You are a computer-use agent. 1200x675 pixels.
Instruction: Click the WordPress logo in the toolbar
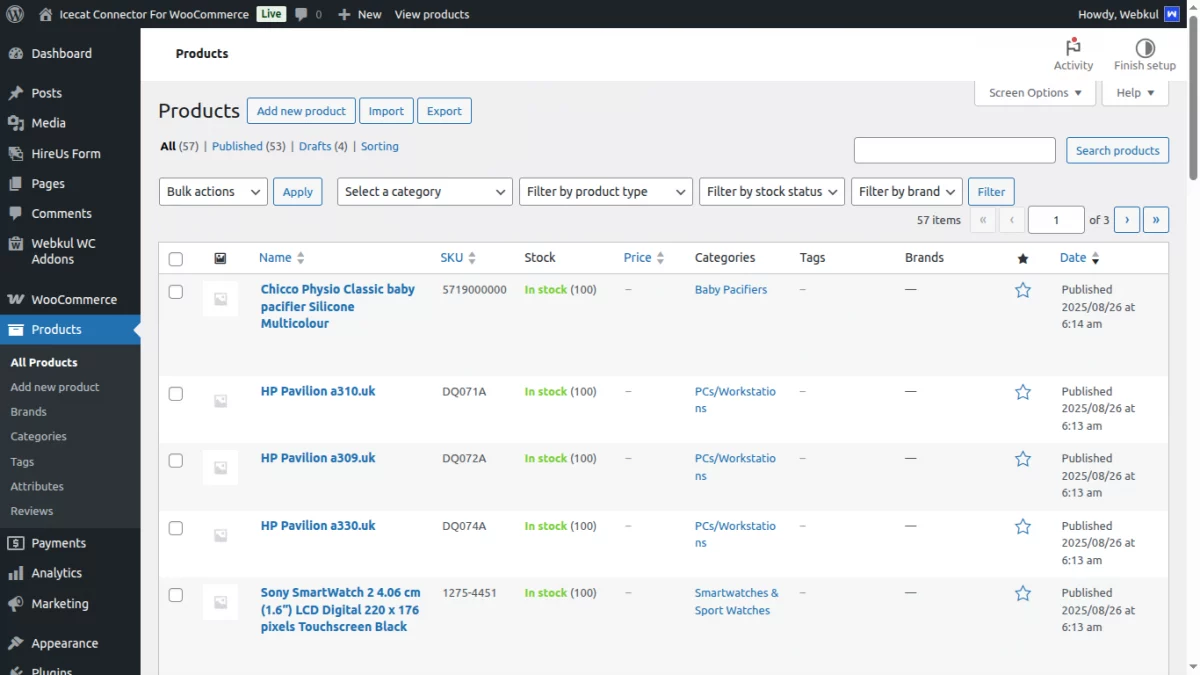[15, 14]
